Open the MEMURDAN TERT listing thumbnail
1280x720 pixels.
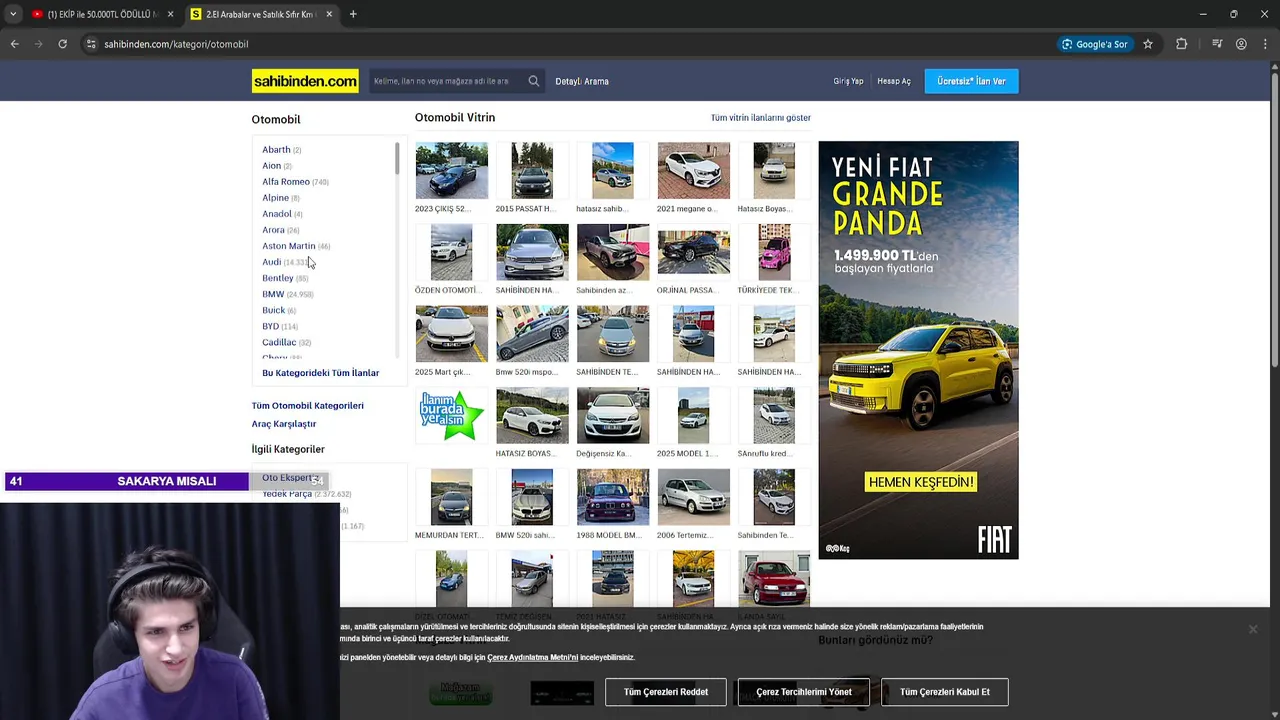451,497
